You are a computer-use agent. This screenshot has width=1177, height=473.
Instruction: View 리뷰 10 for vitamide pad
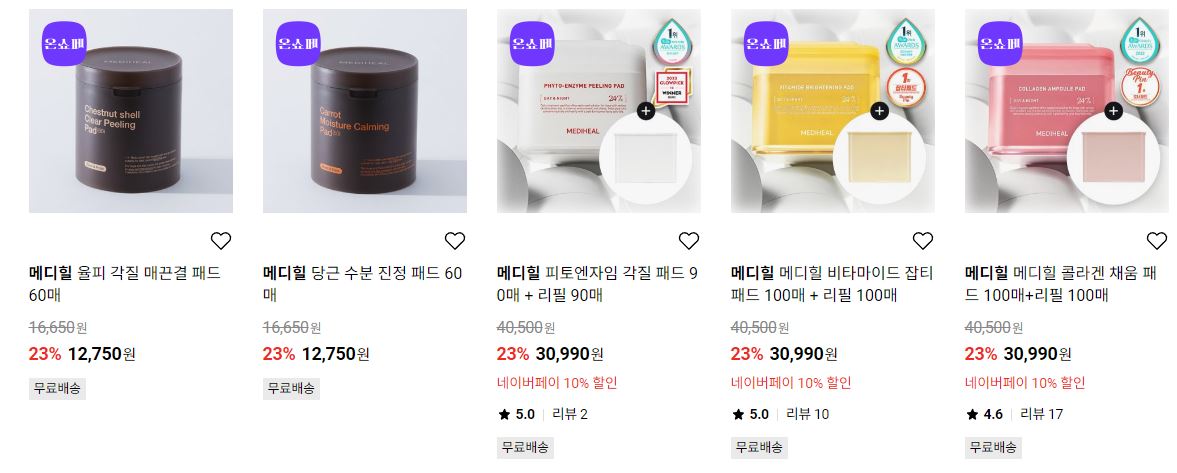coord(808,414)
